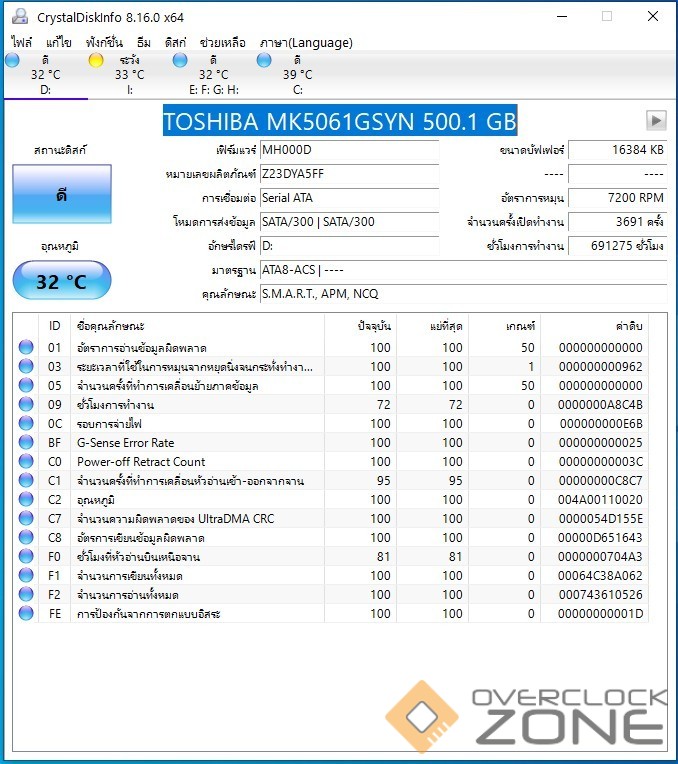Open the ฟังก์ชั่น (Function) menu
Image resolution: width=678 pixels, height=764 pixels.
[x=104, y=42]
